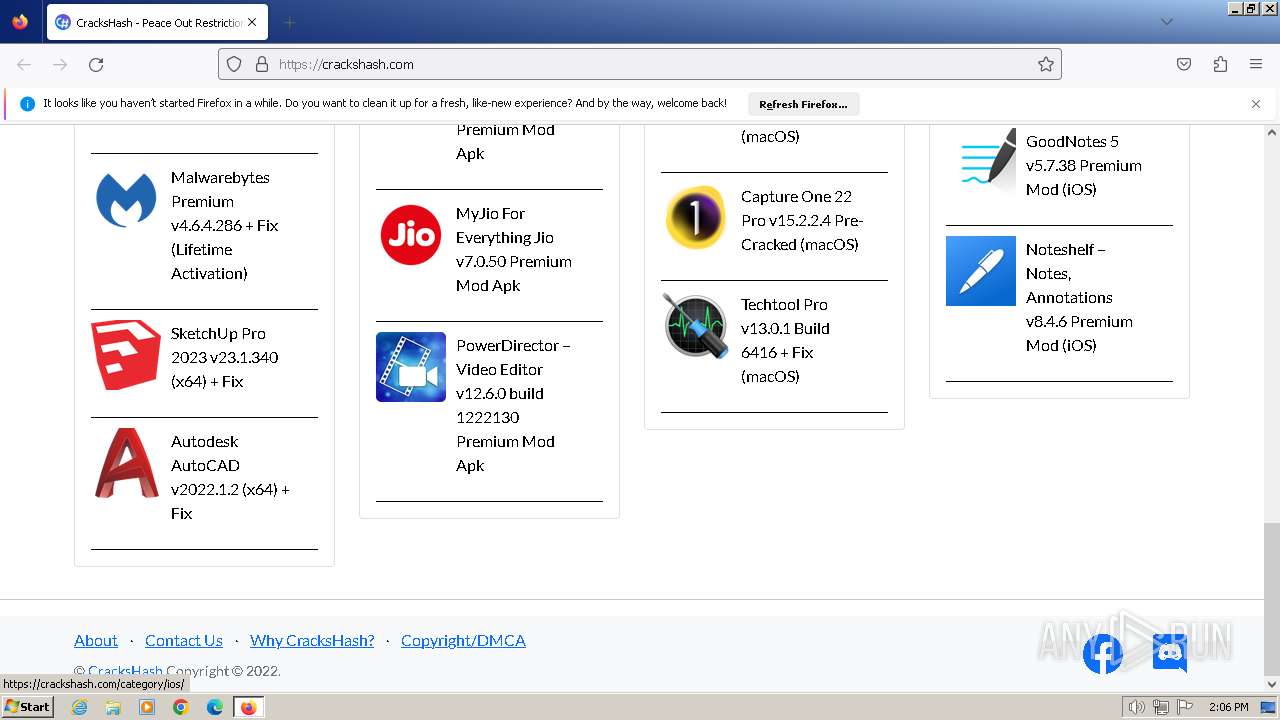Image resolution: width=1280 pixels, height=720 pixels.
Task: Bookmark this page with the star
Action: click(1046, 64)
